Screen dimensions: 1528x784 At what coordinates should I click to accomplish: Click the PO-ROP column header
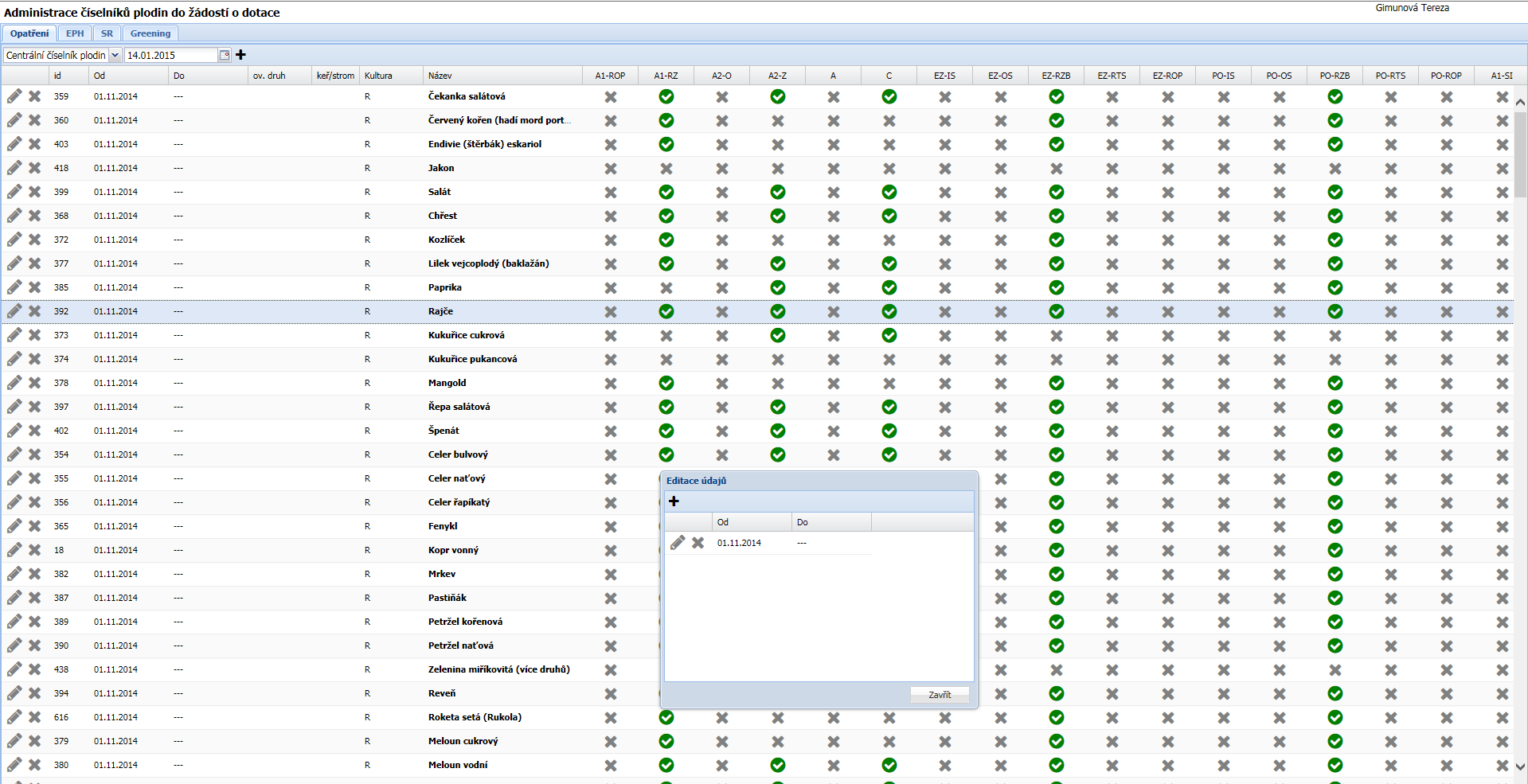click(1446, 76)
